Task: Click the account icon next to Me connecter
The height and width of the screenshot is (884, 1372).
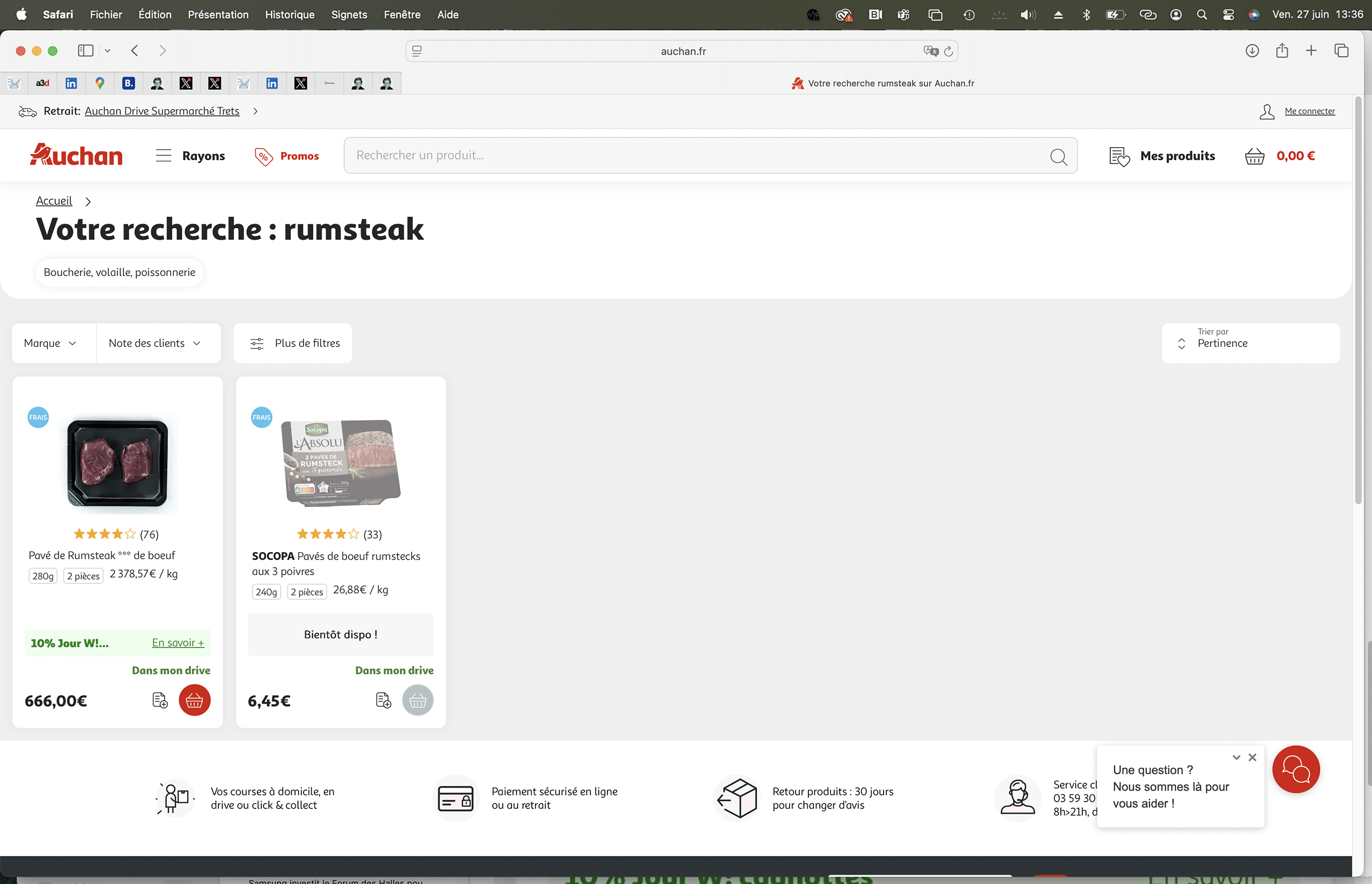Action: [1267, 111]
